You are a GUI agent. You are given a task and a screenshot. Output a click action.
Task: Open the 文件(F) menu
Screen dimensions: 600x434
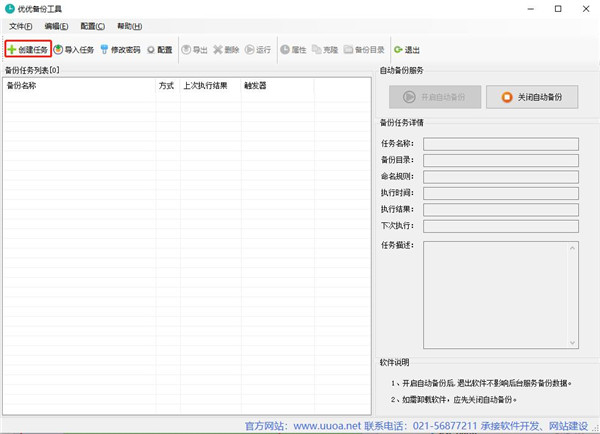tap(20, 26)
